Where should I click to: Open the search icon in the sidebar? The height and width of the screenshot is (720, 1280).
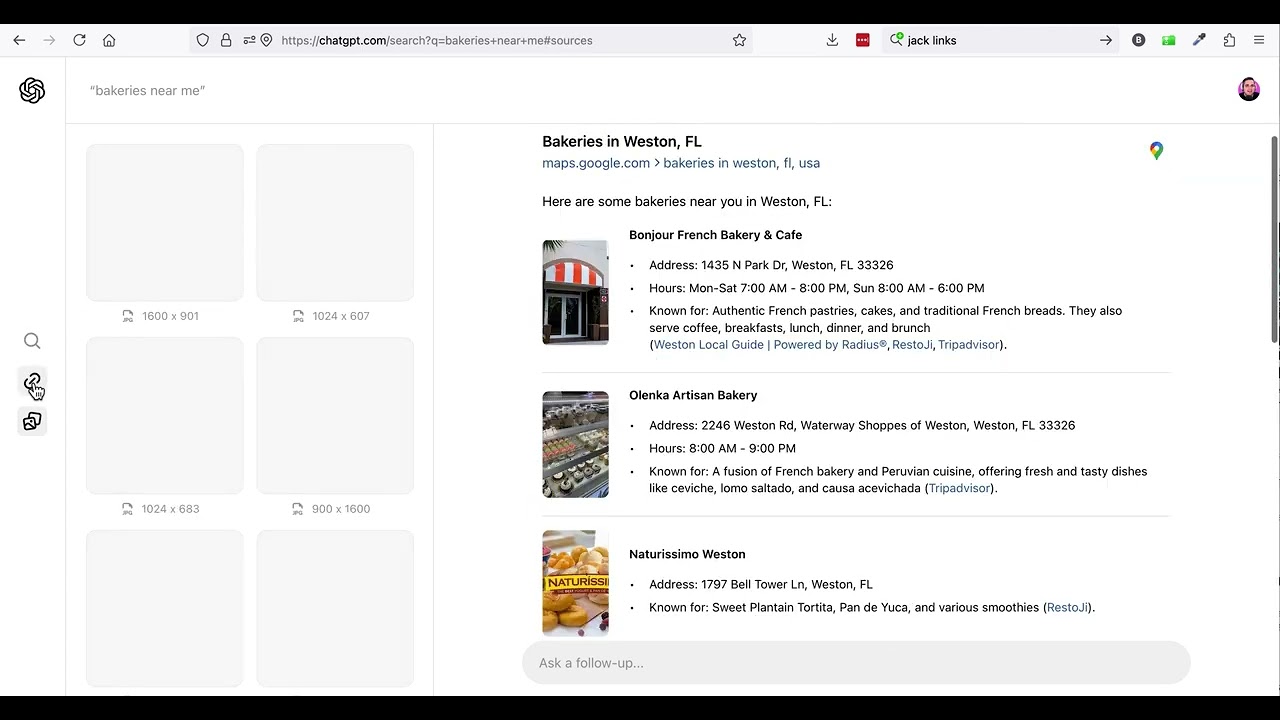click(32, 341)
